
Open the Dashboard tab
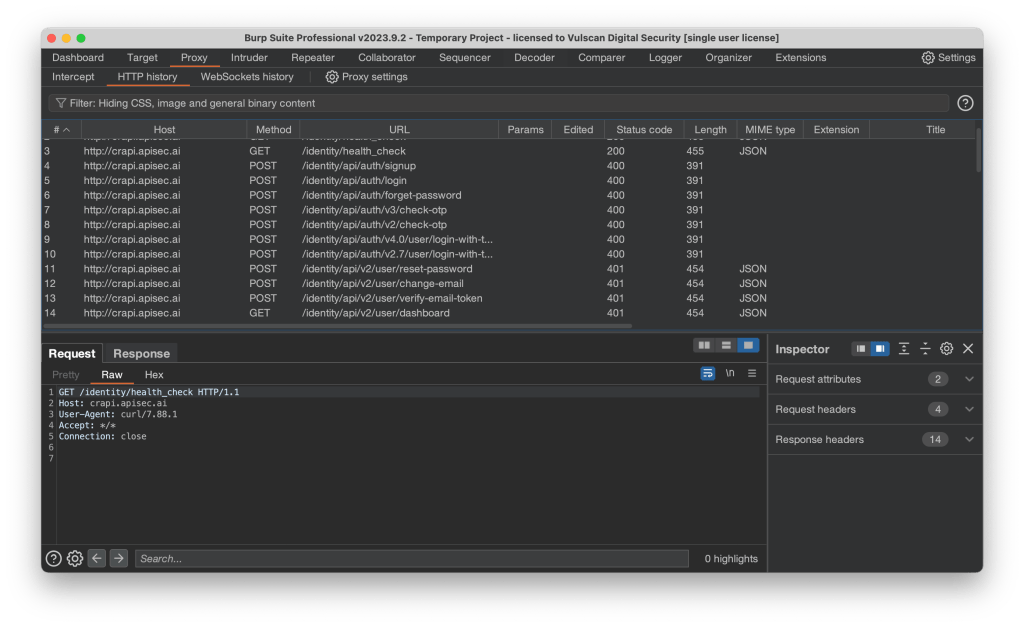point(78,57)
